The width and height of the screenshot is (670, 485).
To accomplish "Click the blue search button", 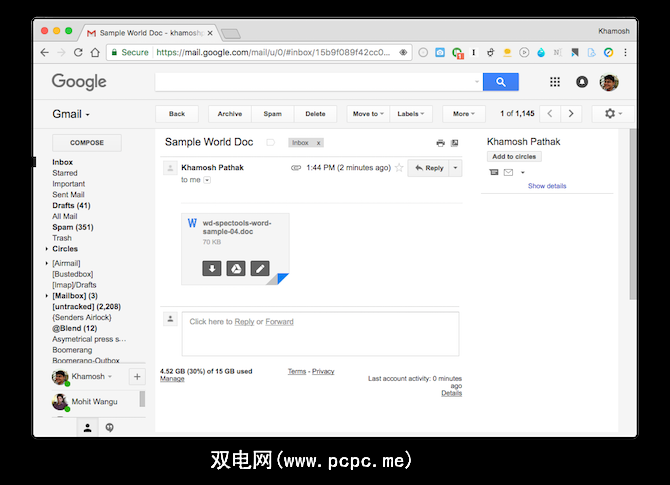I will click(501, 82).
